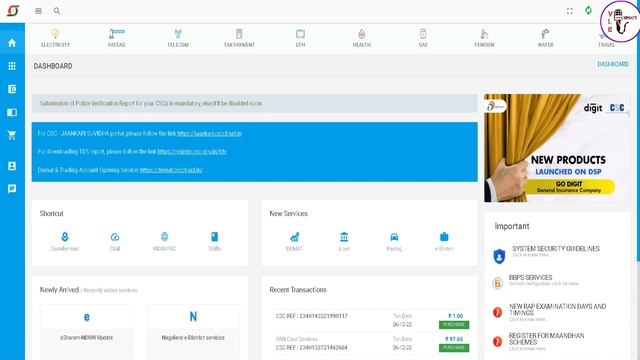Select the DTH service
This screenshot has height=360, width=640.
300,38
